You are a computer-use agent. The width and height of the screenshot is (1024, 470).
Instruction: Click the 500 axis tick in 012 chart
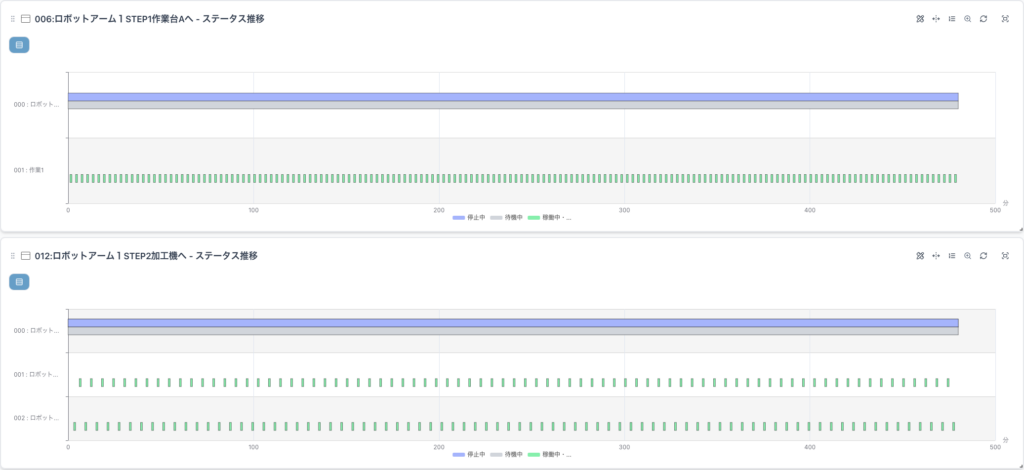(995, 447)
